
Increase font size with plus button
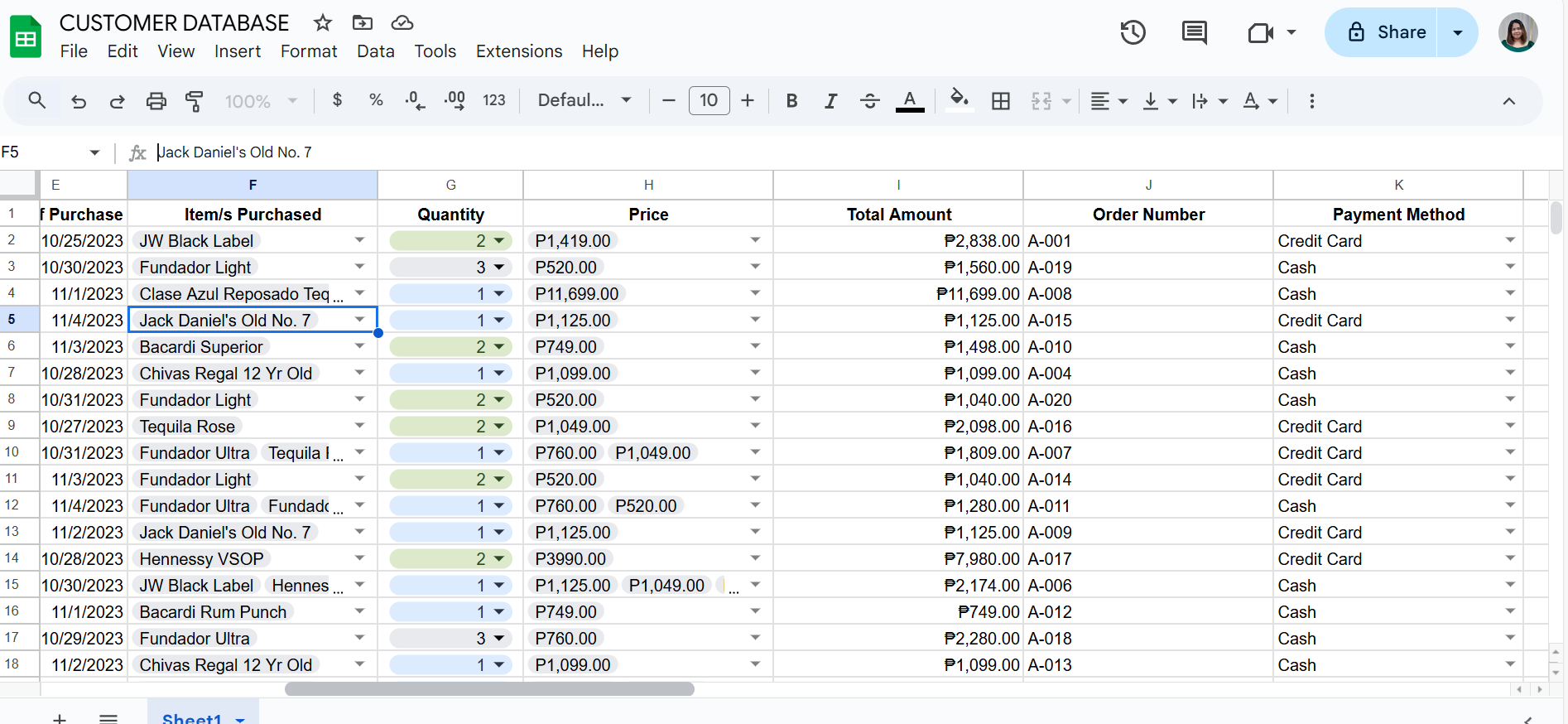tap(748, 101)
